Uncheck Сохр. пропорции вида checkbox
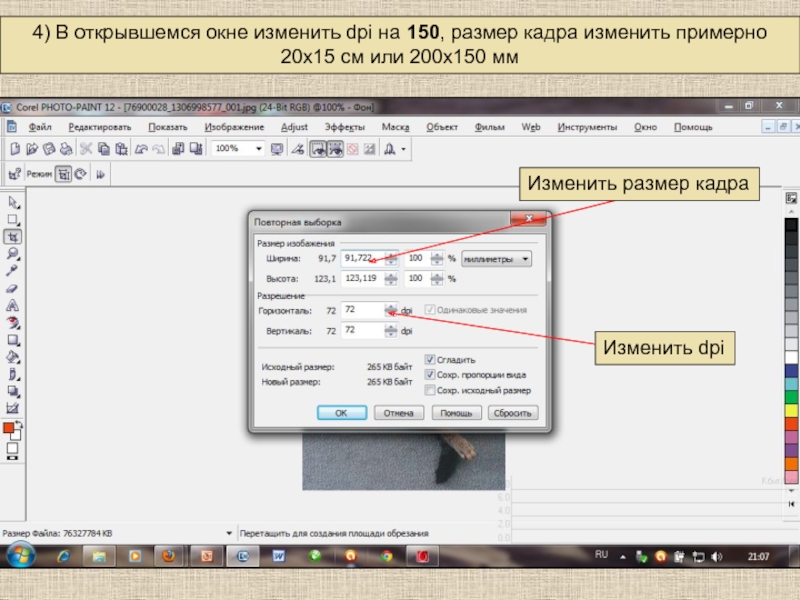The image size is (800, 600). (430, 374)
